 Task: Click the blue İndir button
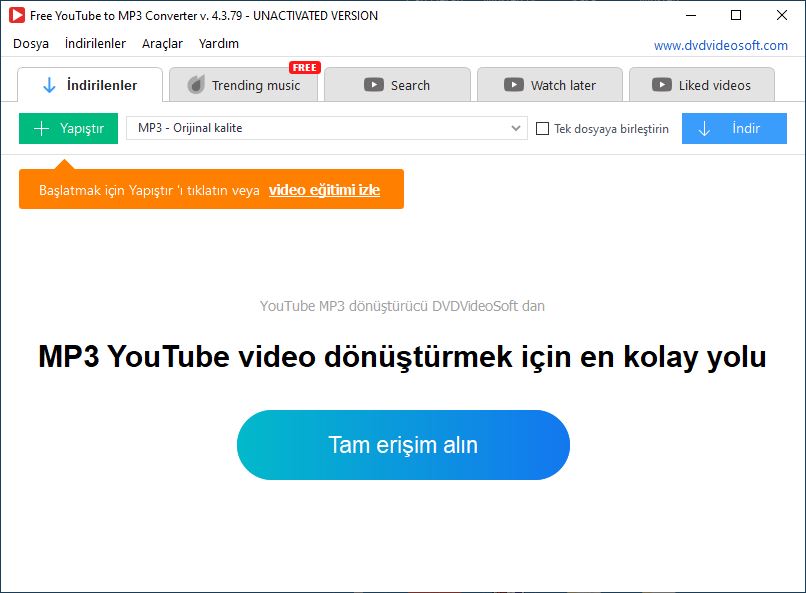pyautogui.click(x=734, y=128)
